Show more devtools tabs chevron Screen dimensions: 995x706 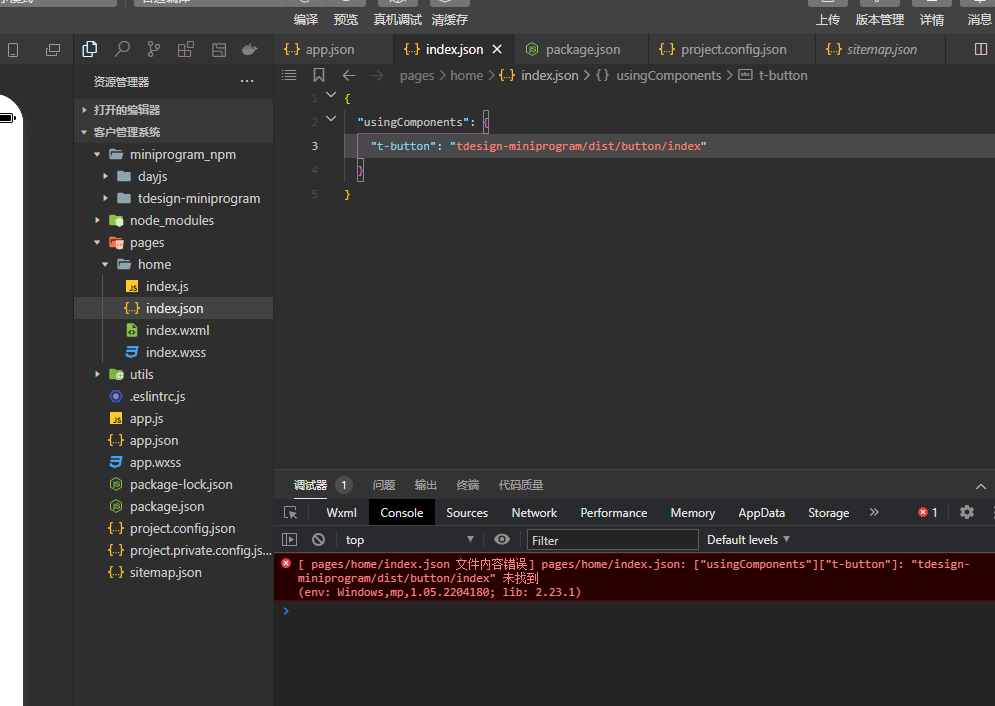(x=874, y=512)
